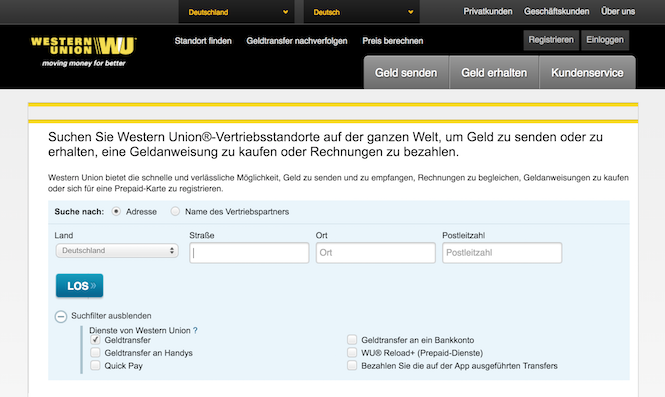Open the Kundenservice tab
Viewport: 665px width, 397px height.
coord(587,73)
